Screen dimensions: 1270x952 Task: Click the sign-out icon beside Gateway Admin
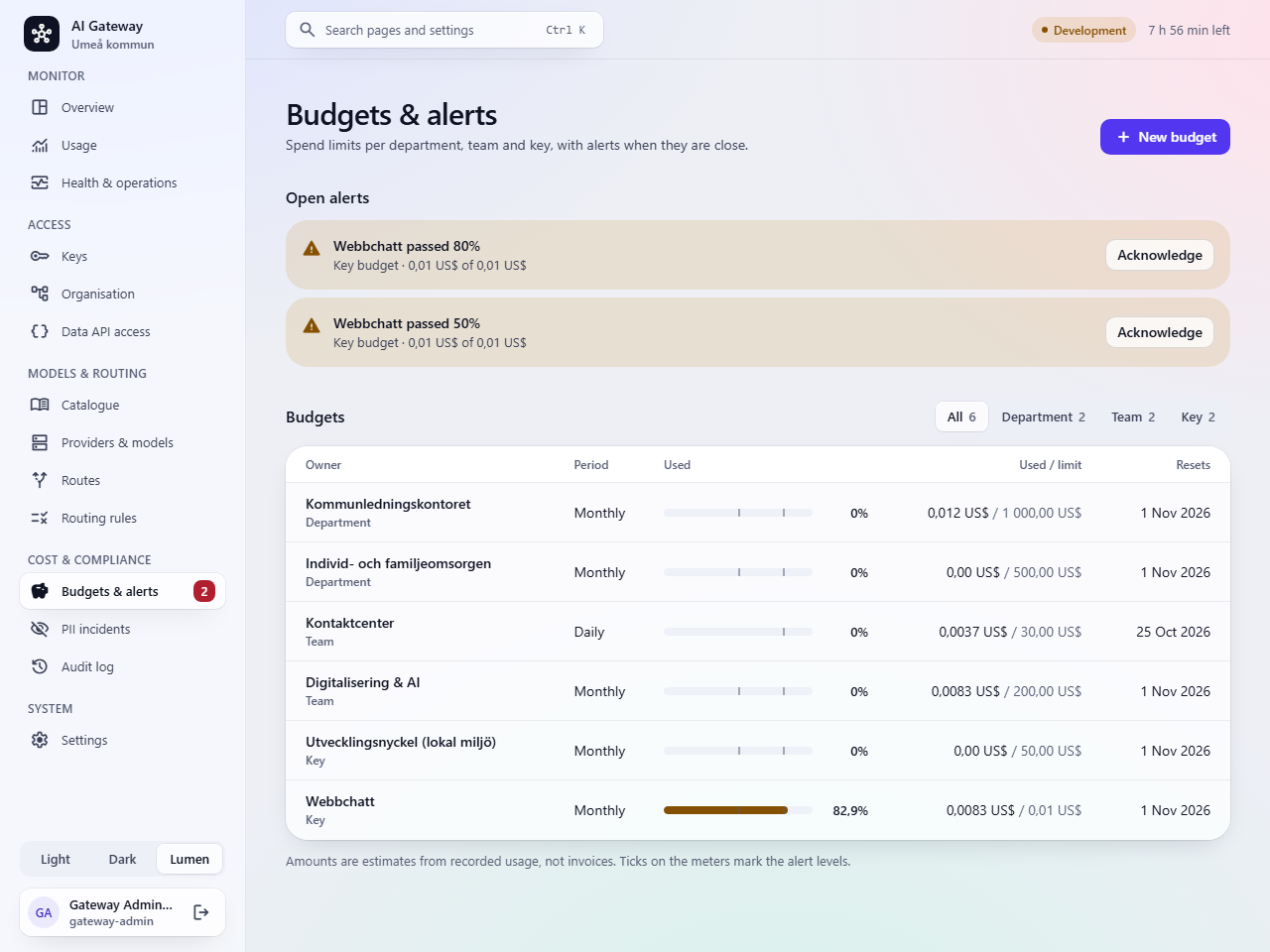[200, 912]
